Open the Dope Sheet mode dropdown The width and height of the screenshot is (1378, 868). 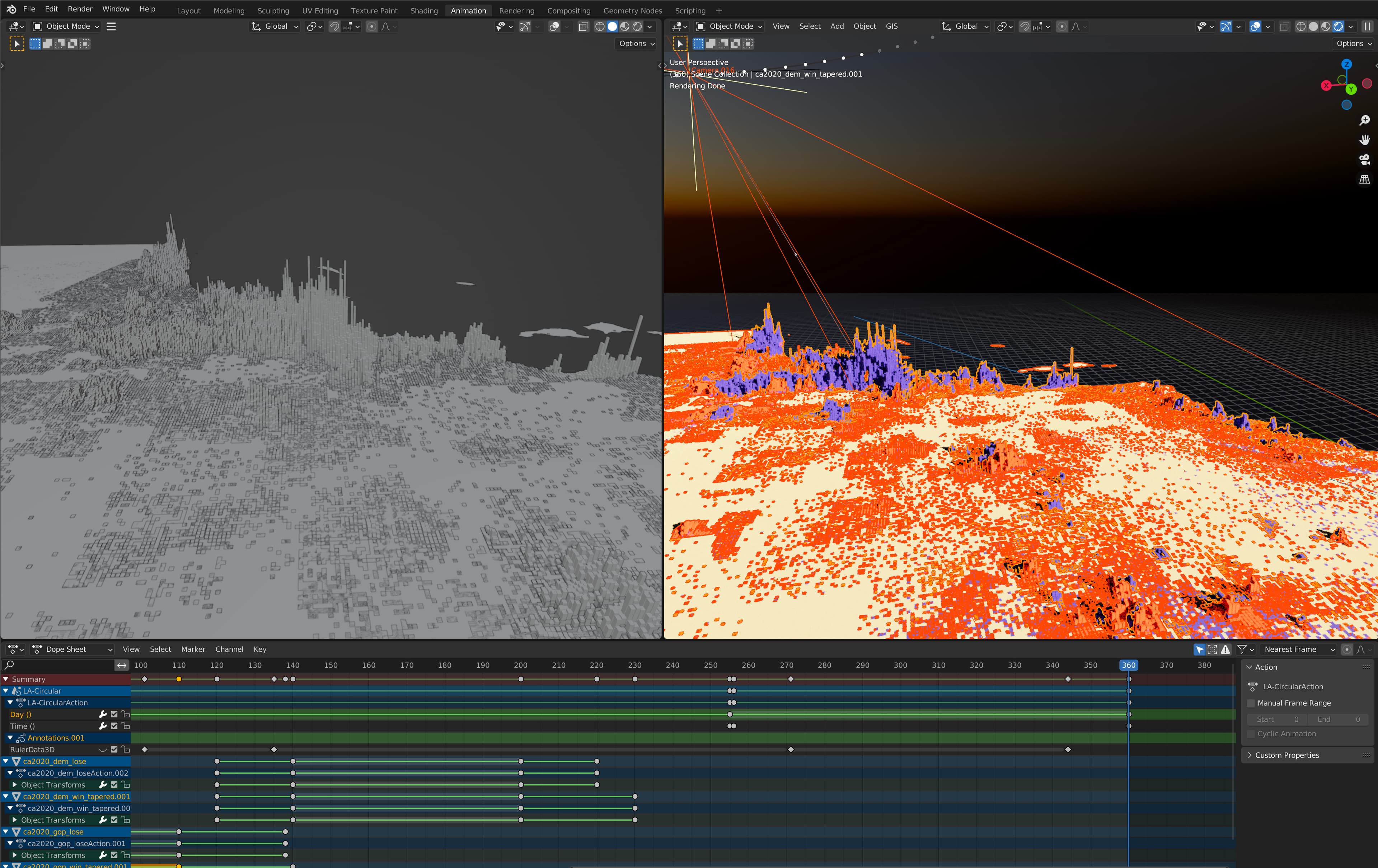coord(72,649)
